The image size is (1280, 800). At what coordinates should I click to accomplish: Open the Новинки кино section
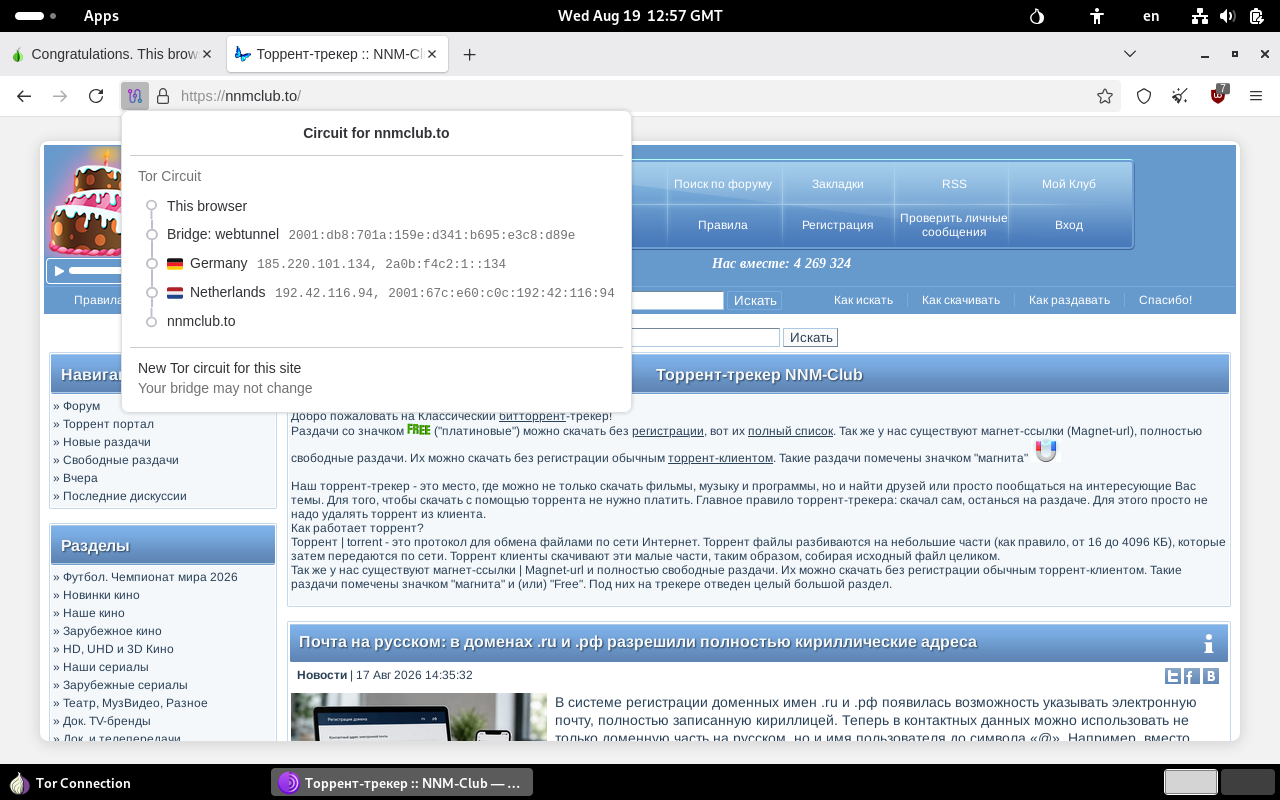101,595
